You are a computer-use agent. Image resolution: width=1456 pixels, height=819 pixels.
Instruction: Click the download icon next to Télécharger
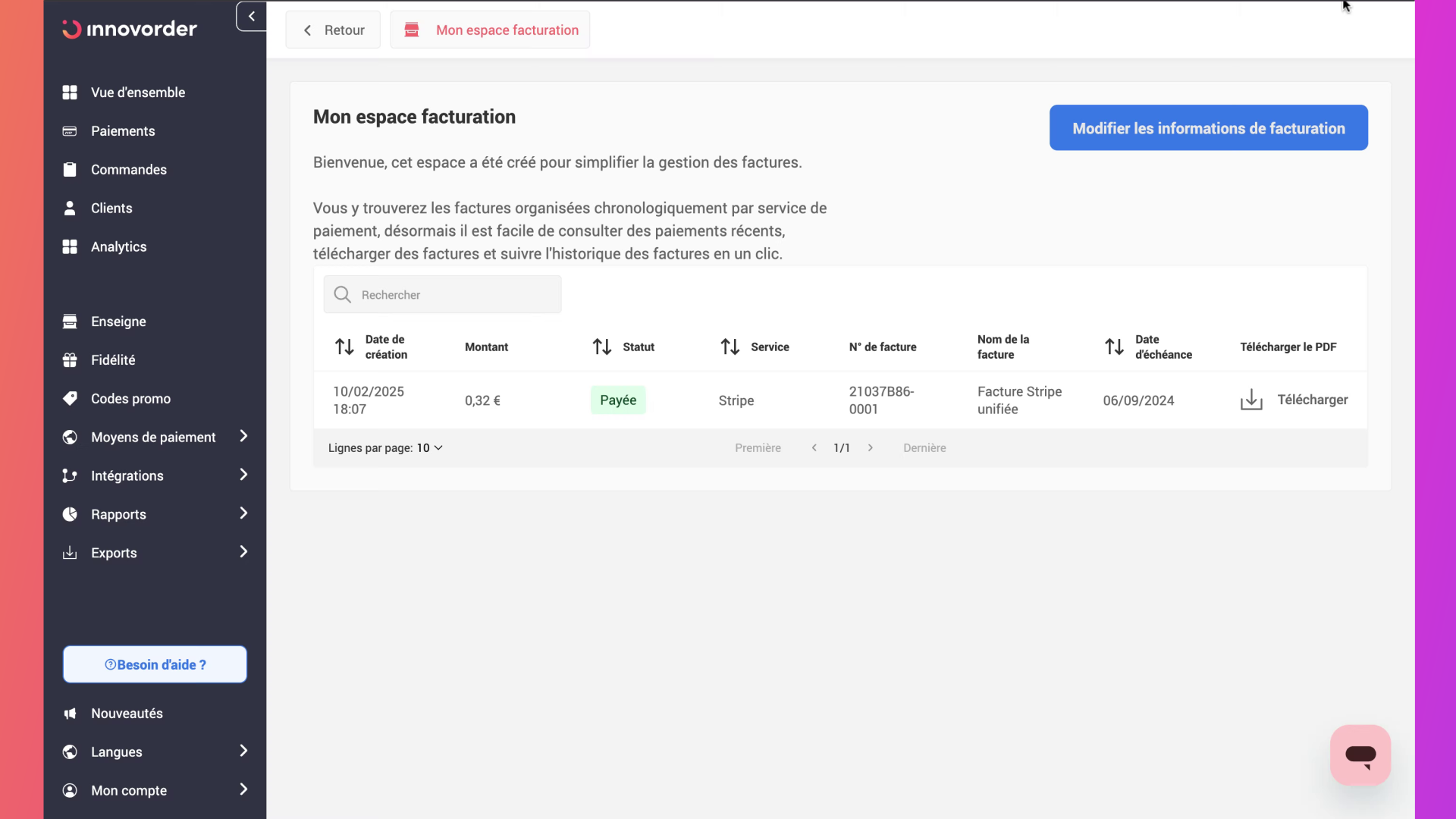(1251, 400)
